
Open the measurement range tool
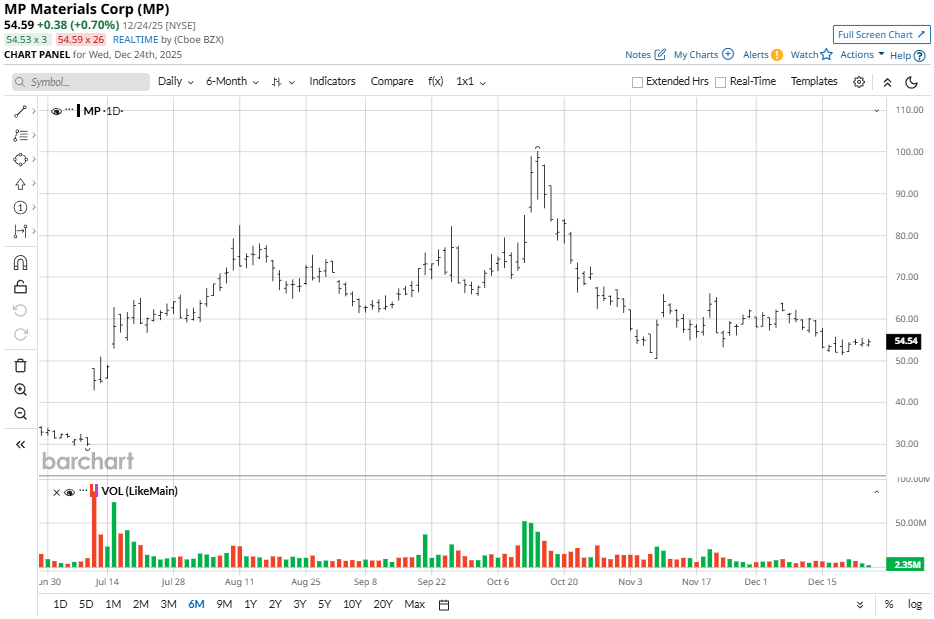[x=20, y=231]
